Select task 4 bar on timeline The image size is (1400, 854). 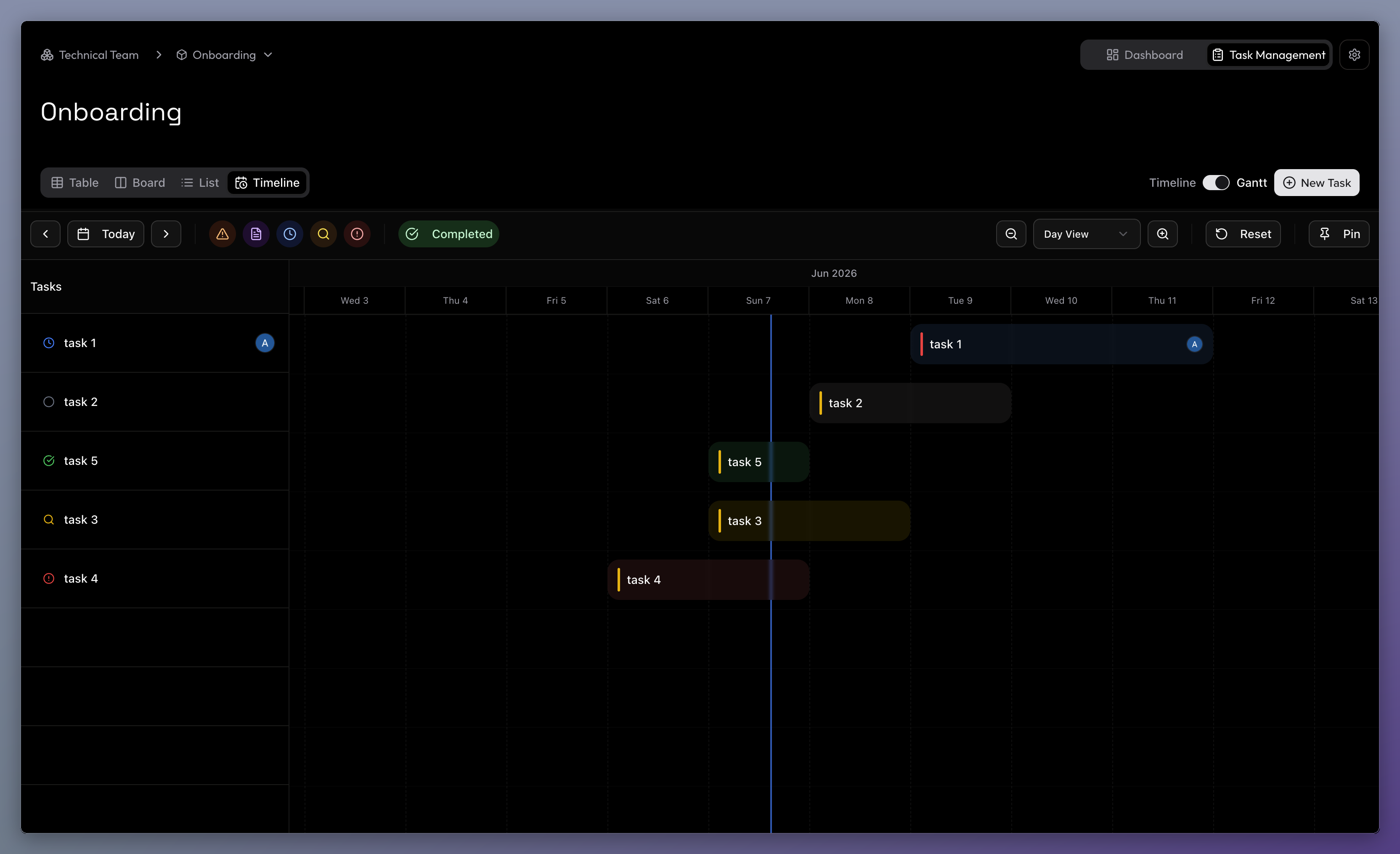click(x=708, y=580)
